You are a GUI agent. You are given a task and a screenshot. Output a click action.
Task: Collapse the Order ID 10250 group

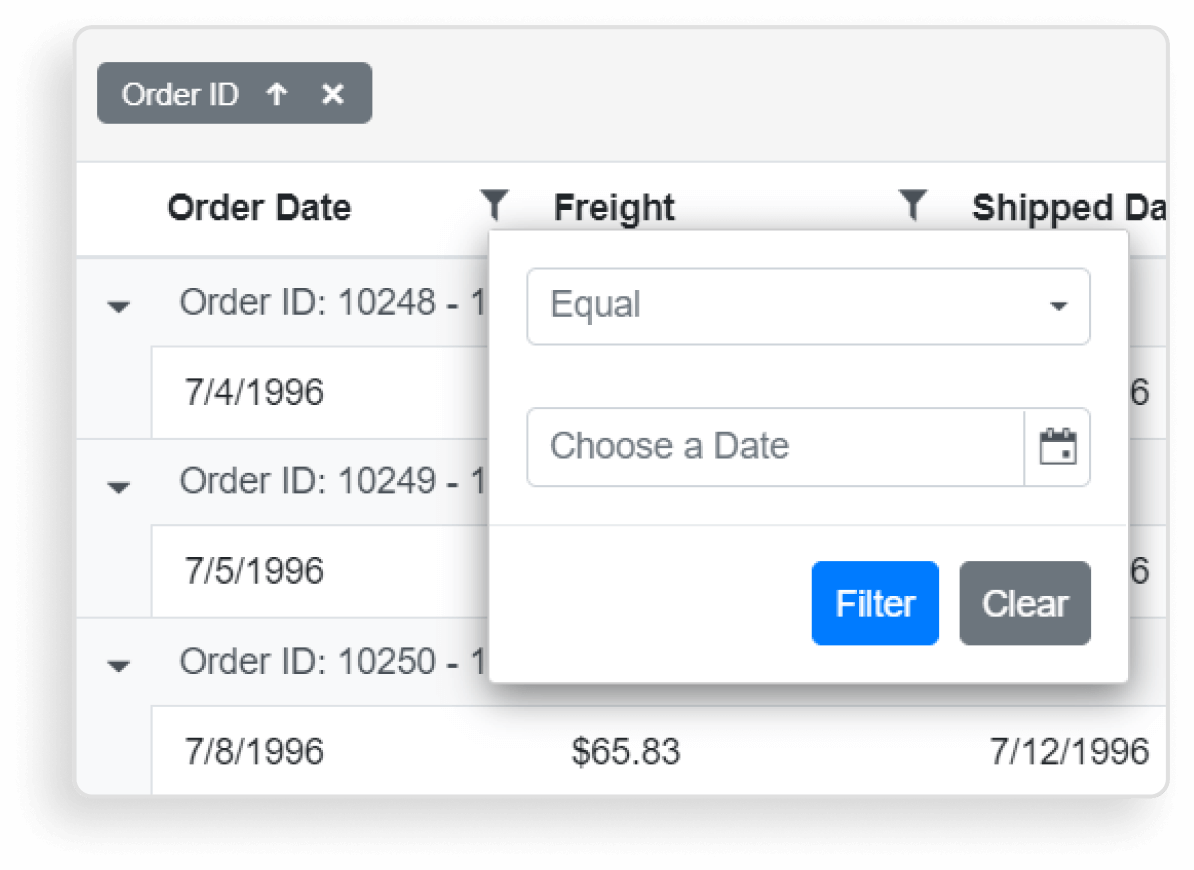(119, 665)
